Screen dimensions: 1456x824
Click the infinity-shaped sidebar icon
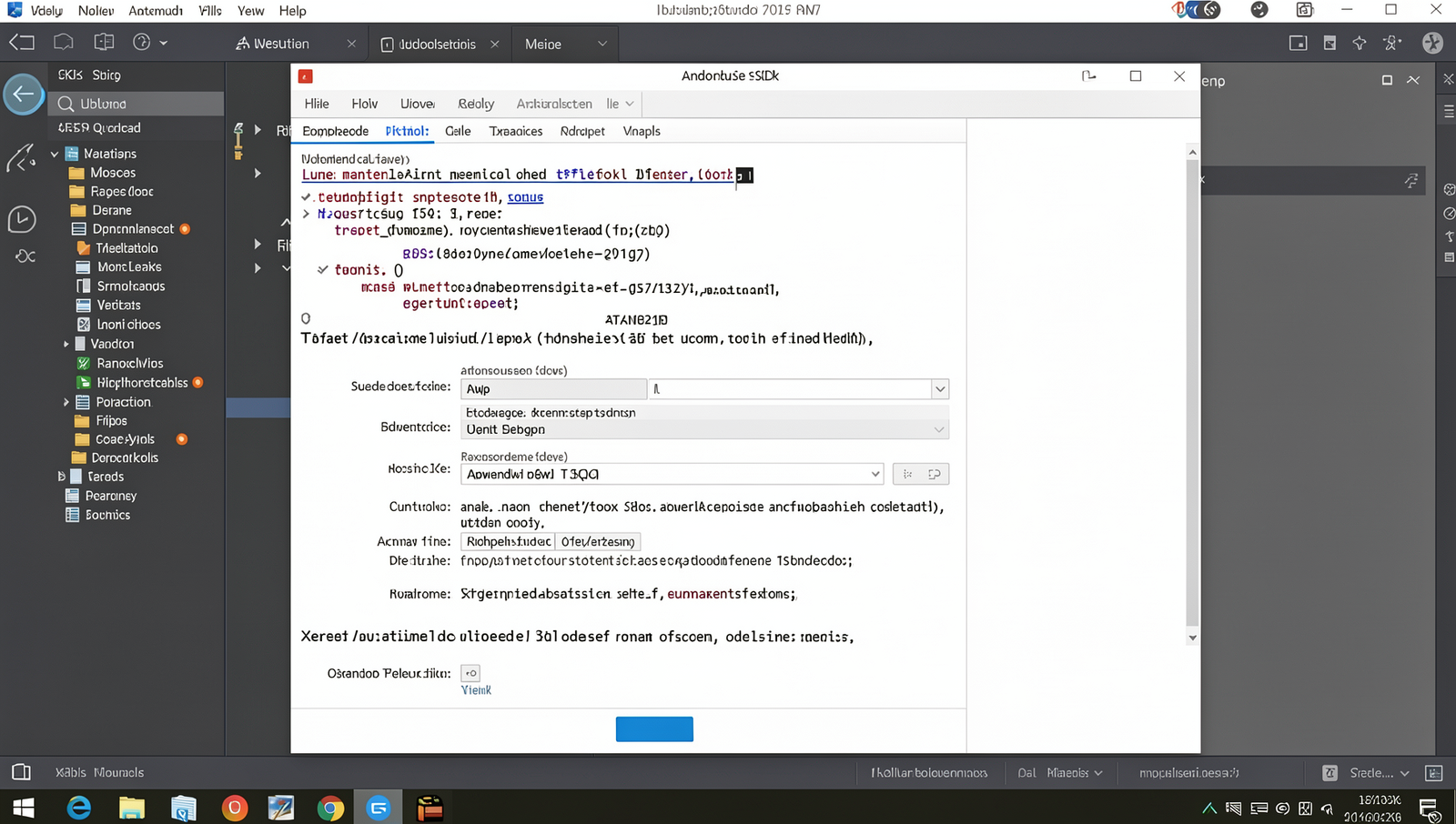coord(25,256)
